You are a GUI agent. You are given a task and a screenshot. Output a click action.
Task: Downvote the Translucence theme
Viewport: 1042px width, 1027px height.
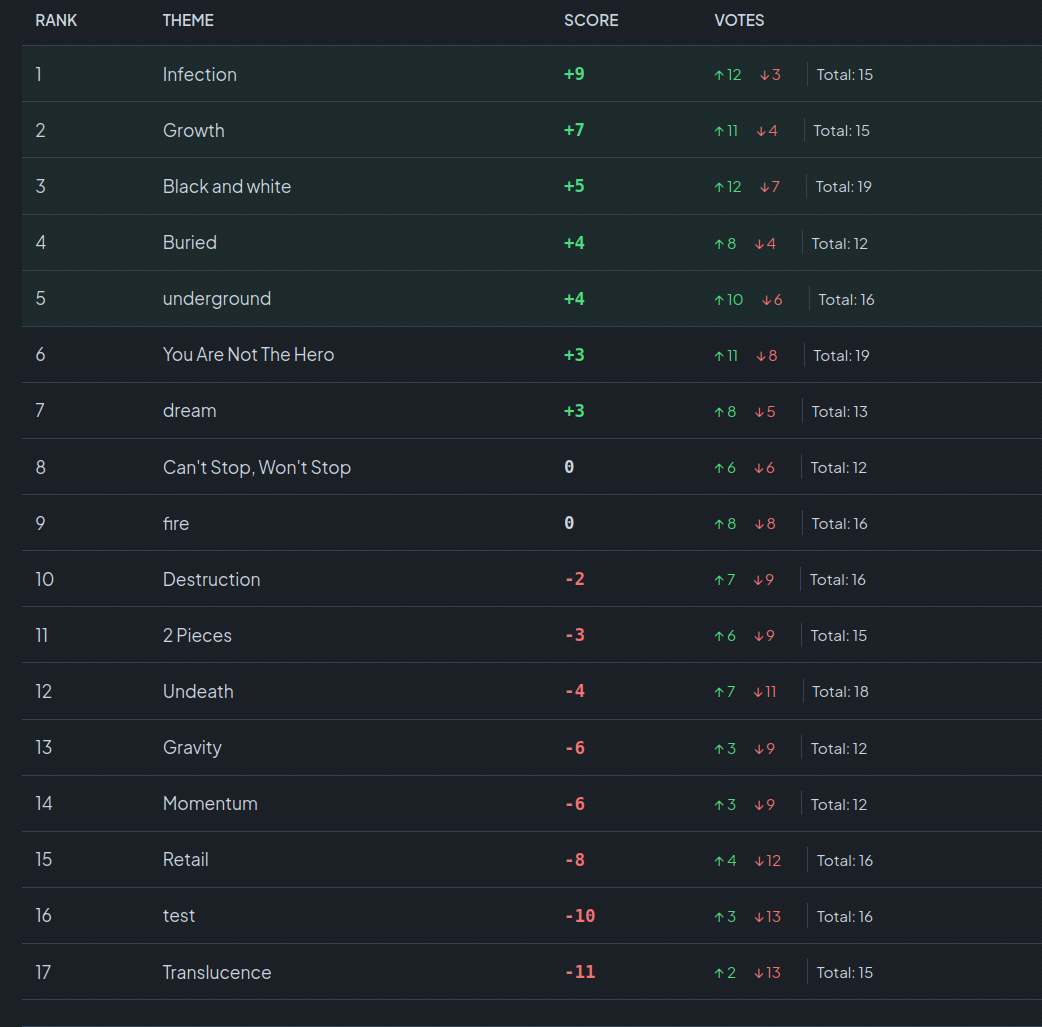[x=759, y=973]
